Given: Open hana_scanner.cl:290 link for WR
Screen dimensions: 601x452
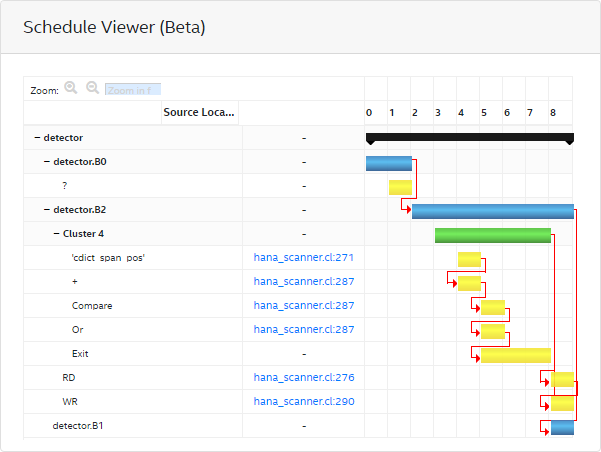Looking at the screenshot, I should [x=304, y=402].
